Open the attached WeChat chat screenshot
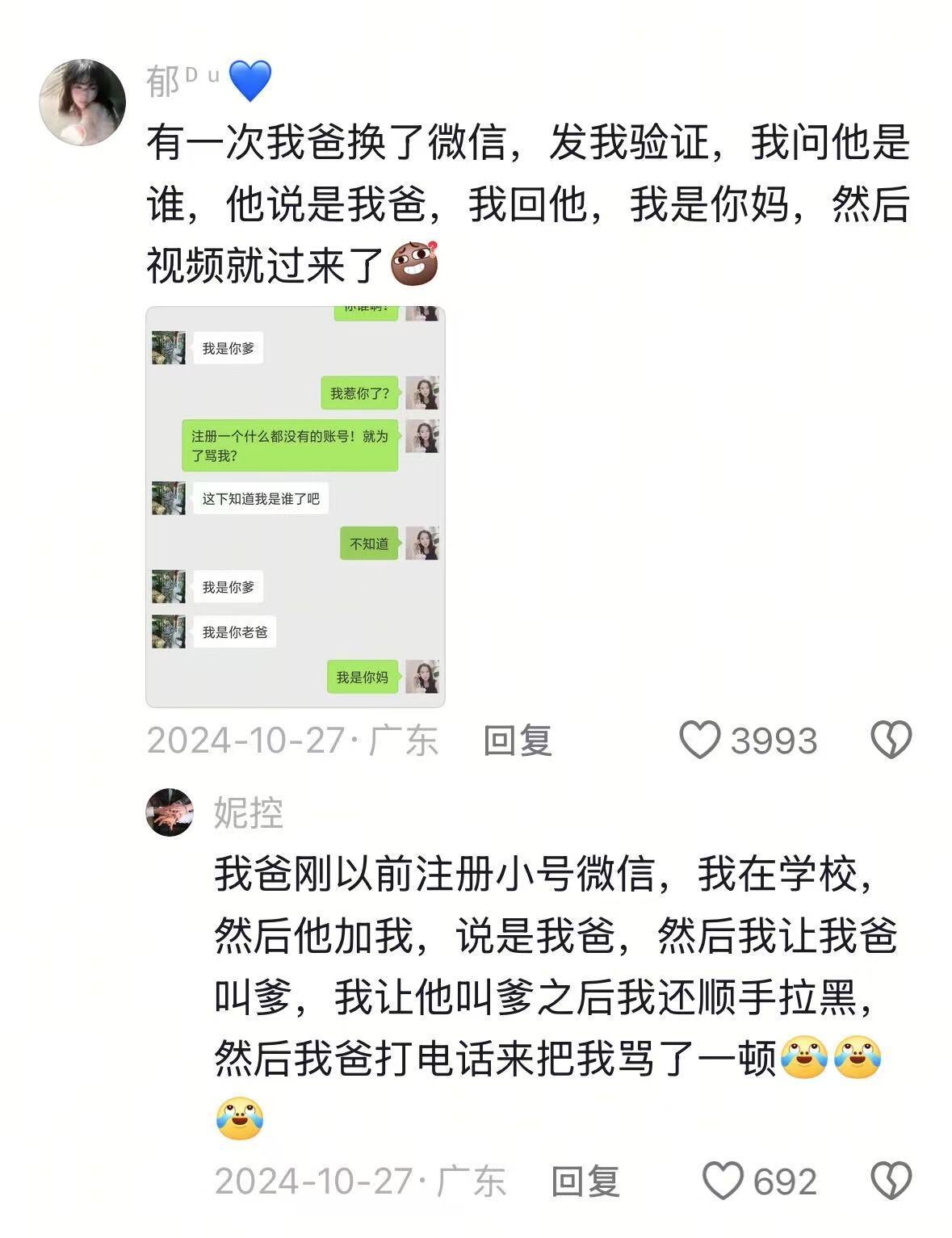Viewport: 952px width, 1238px height. pos(296,507)
